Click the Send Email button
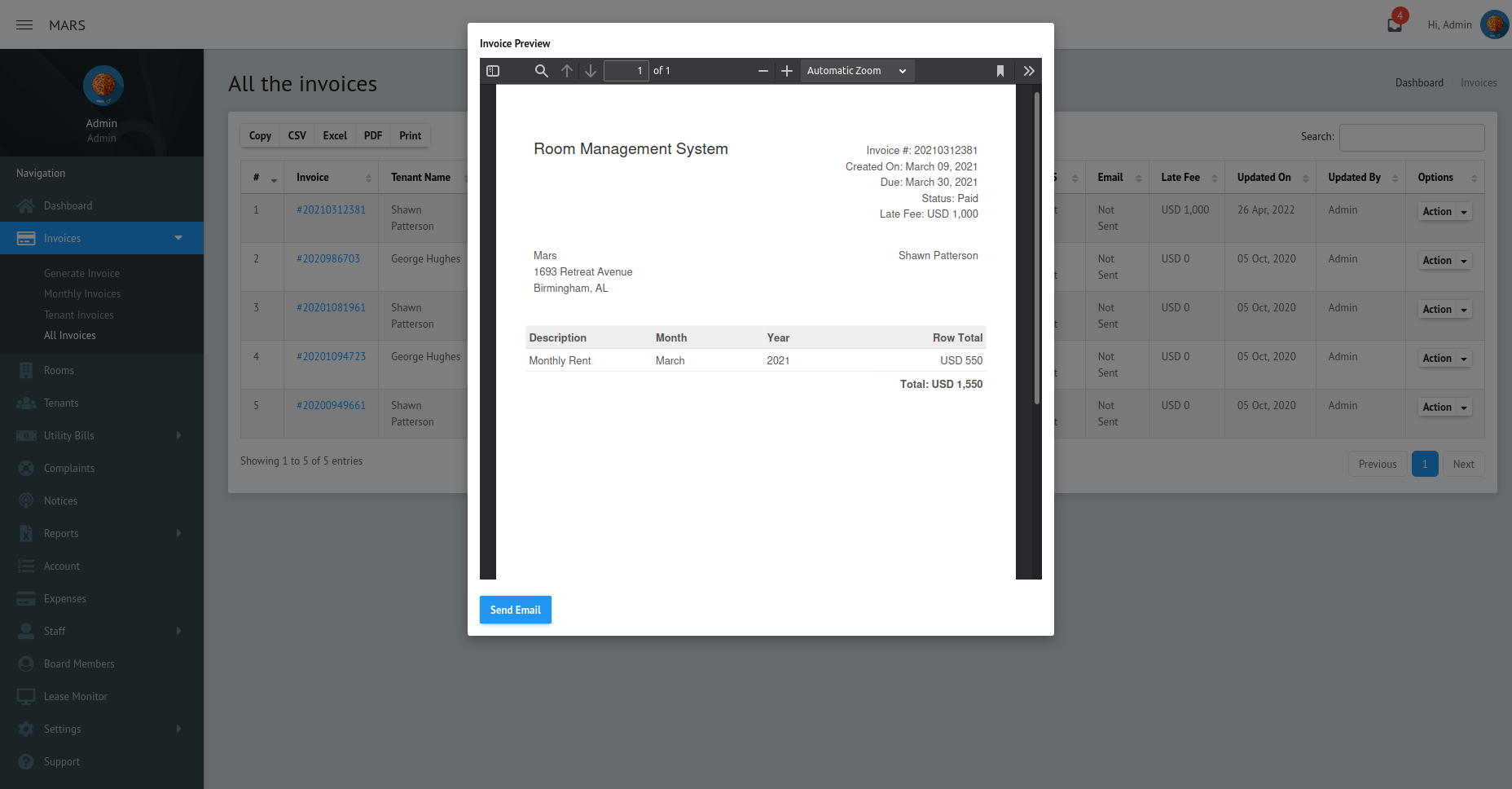The width and height of the screenshot is (1512, 789). coord(515,610)
